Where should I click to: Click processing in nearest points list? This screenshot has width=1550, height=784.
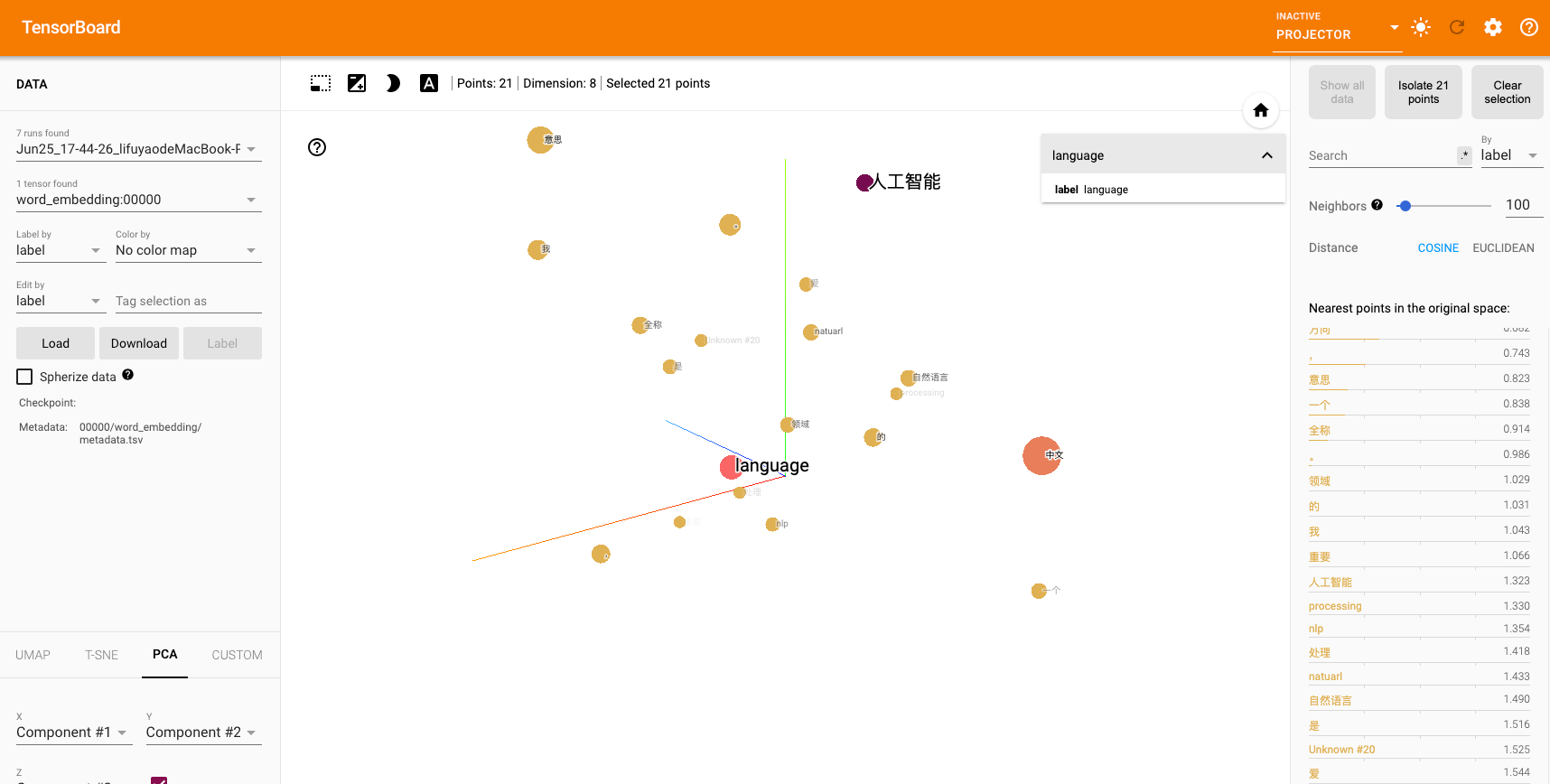1335,606
